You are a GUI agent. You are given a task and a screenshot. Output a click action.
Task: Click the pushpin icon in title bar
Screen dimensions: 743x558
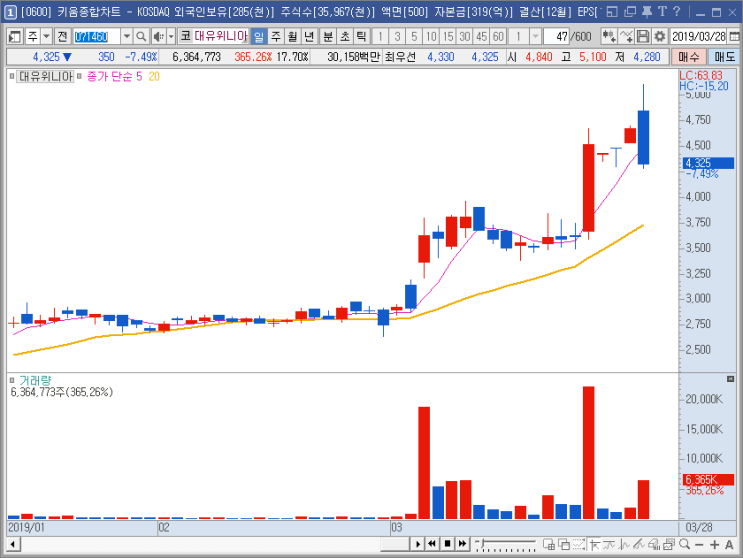[647, 11]
